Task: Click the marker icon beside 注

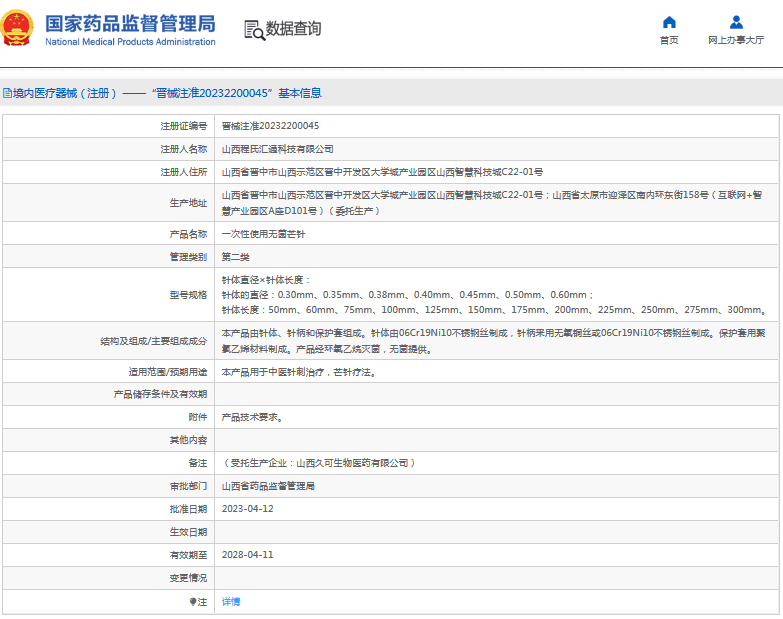Action: 193,602
